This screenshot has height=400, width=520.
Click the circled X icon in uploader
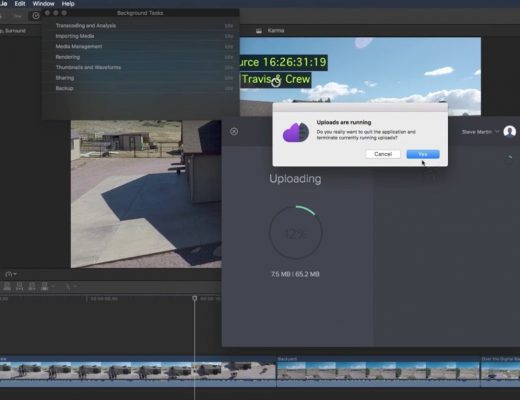[x=234, y=131]
